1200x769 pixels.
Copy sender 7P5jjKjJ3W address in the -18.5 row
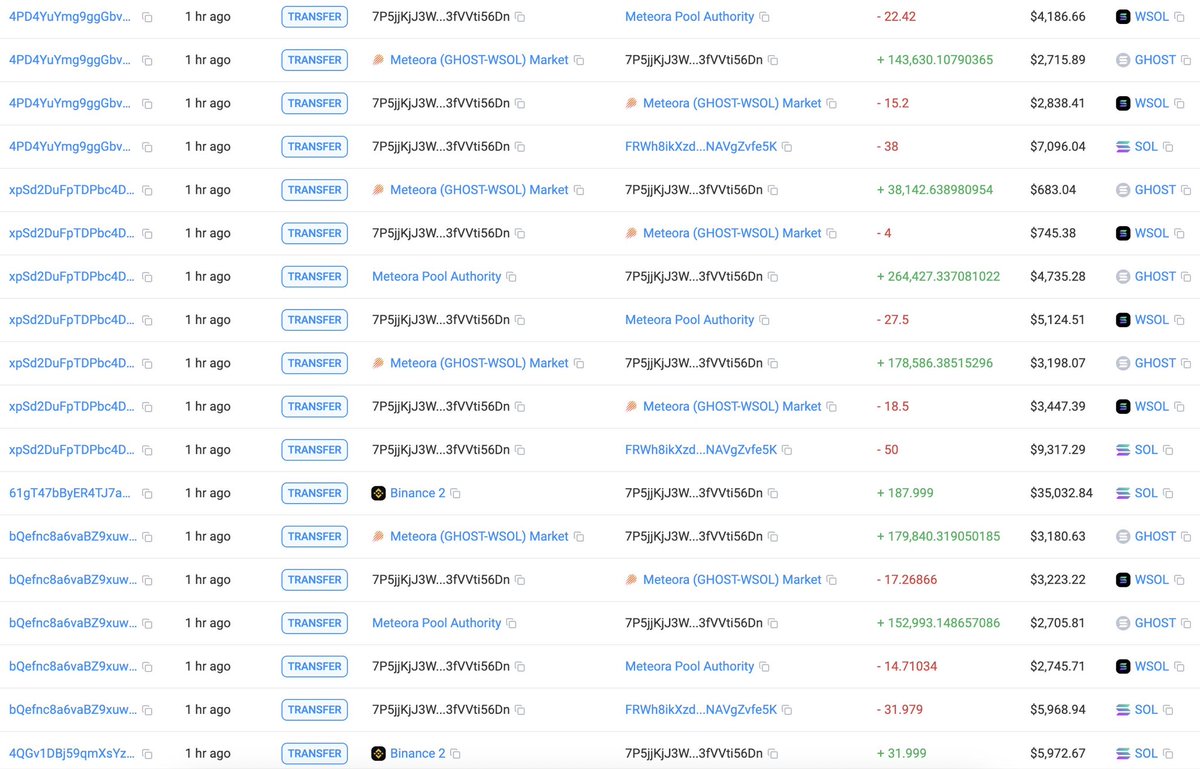coord(520,407)
